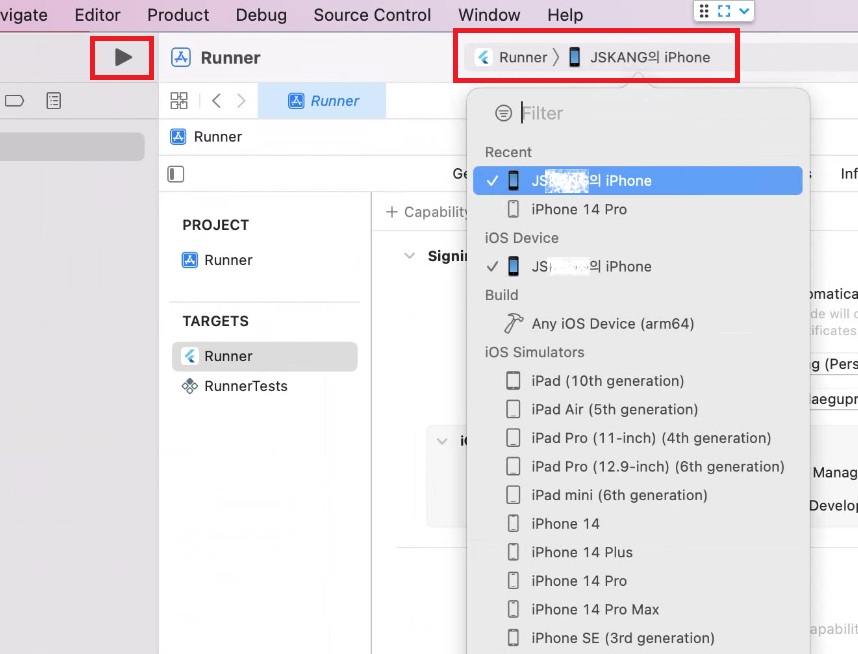This screenshot has height=654, width=858.
Task: Click the Runner breadcrumb below the tab
Action: point(206,136)
